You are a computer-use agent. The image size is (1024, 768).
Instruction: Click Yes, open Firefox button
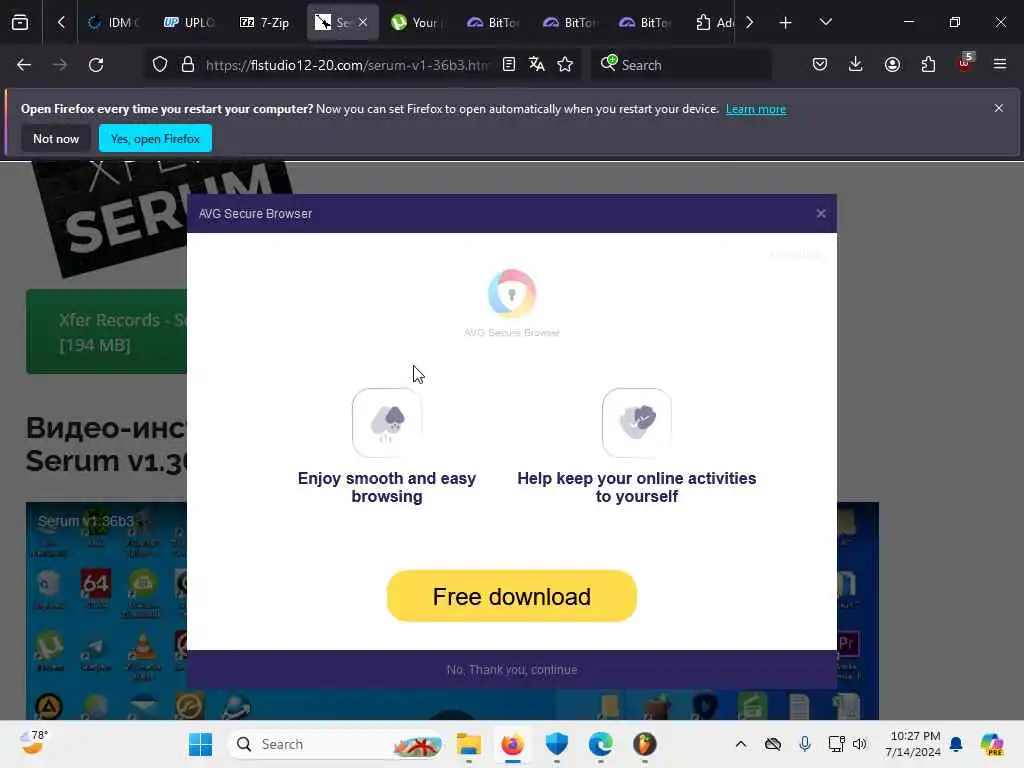click(155, 138)
